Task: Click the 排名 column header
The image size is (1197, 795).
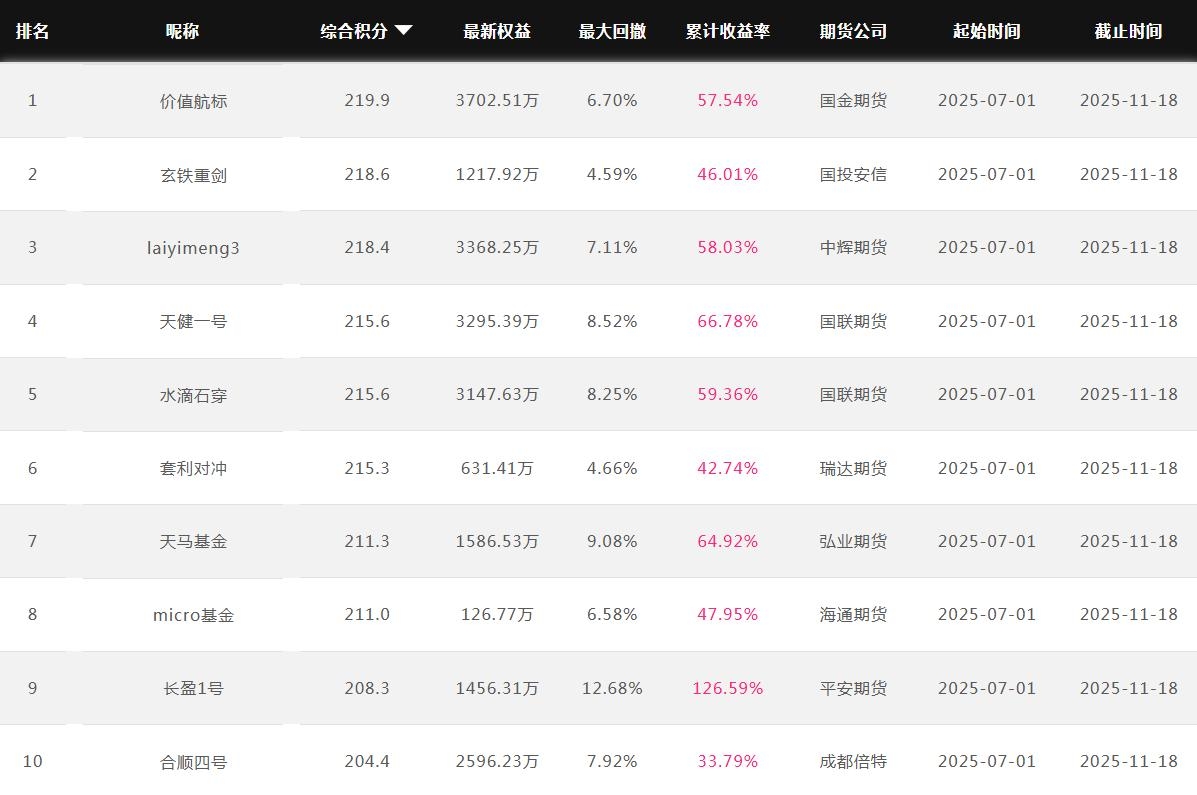Action: tap(32, 31)
